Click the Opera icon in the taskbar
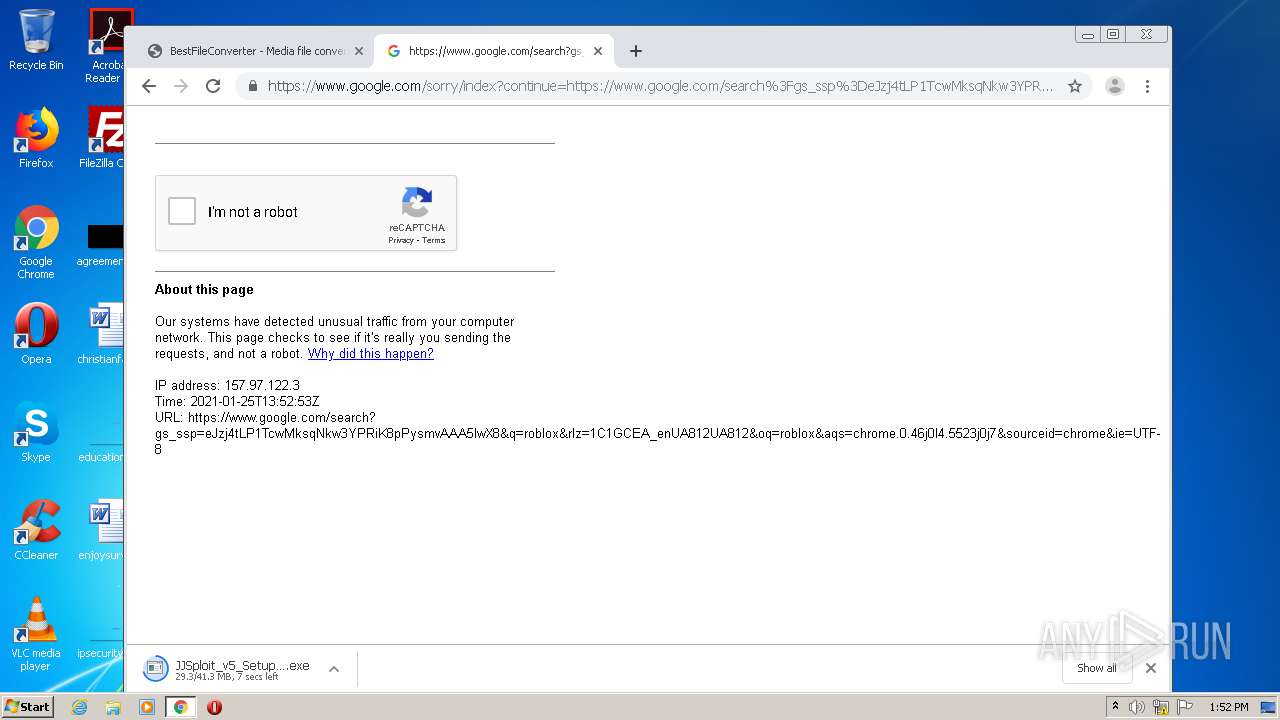This screenshot has height=720, width=1280. (214, 707)
